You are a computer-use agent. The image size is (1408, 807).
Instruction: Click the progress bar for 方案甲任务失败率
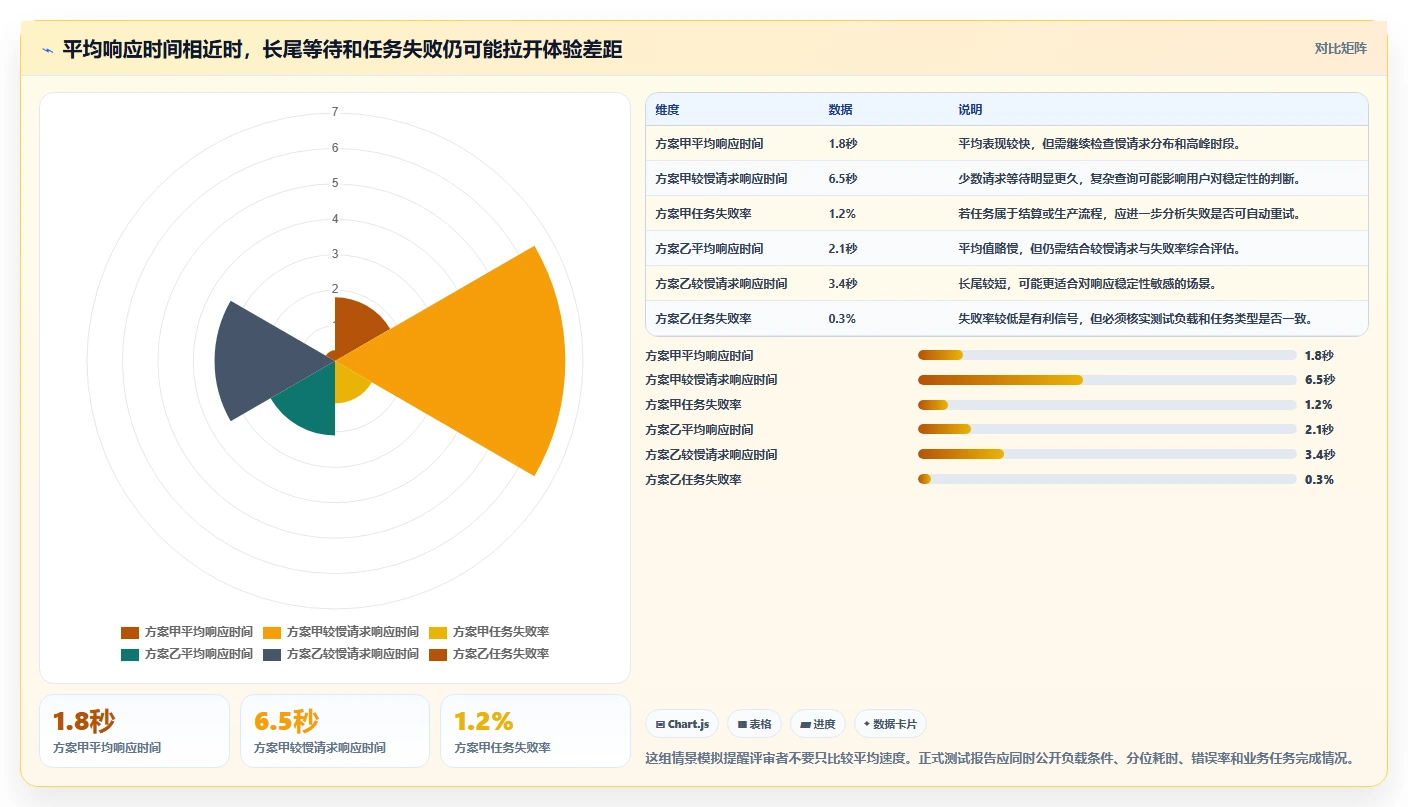(x=1107, y=405)
